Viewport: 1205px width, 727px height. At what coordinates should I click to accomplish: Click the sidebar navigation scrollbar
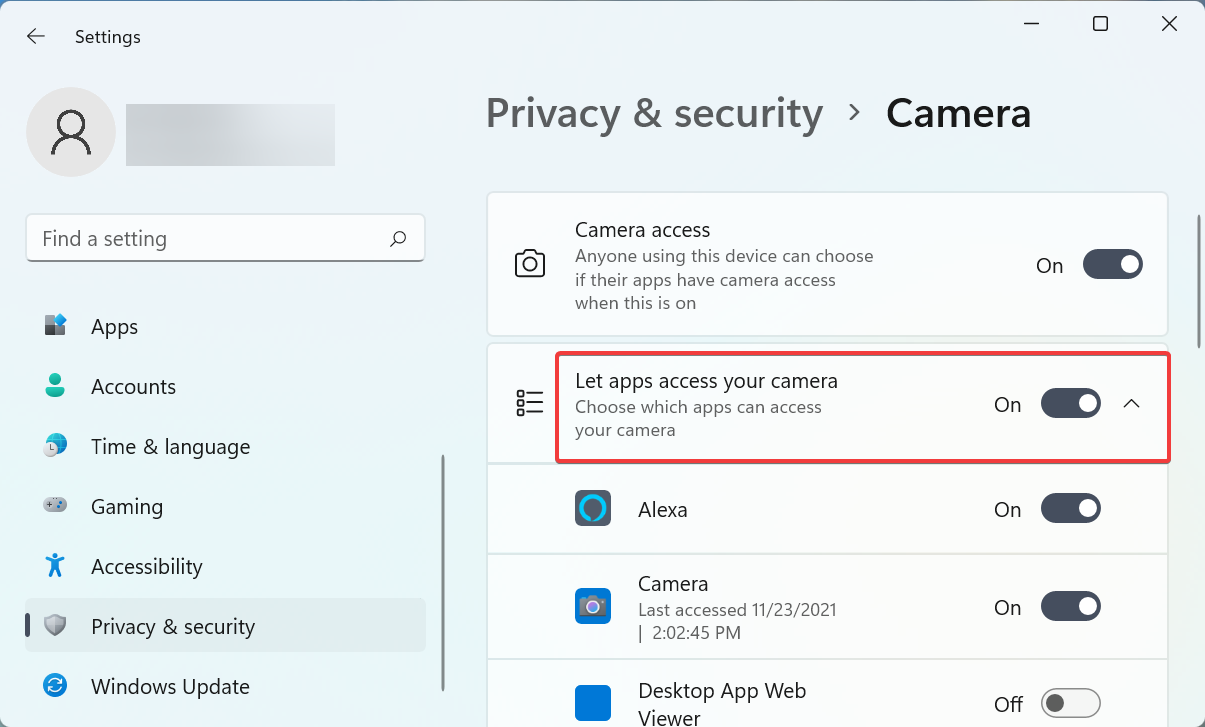point(443,572)
